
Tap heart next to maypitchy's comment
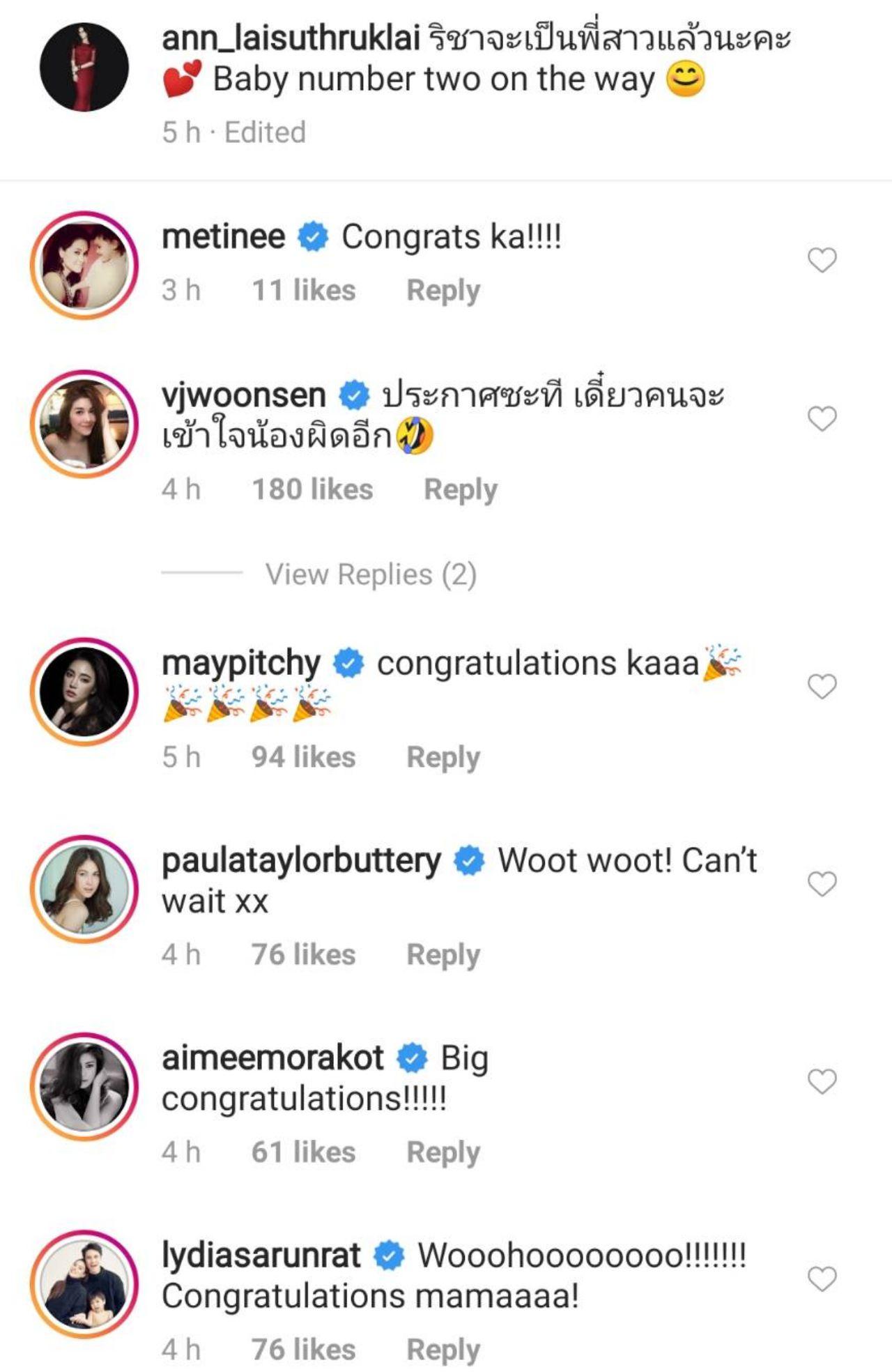[x=822, y=686]
